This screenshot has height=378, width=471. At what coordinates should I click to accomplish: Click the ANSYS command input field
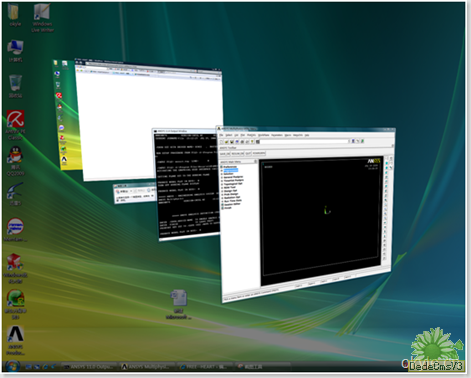point(304,141)
